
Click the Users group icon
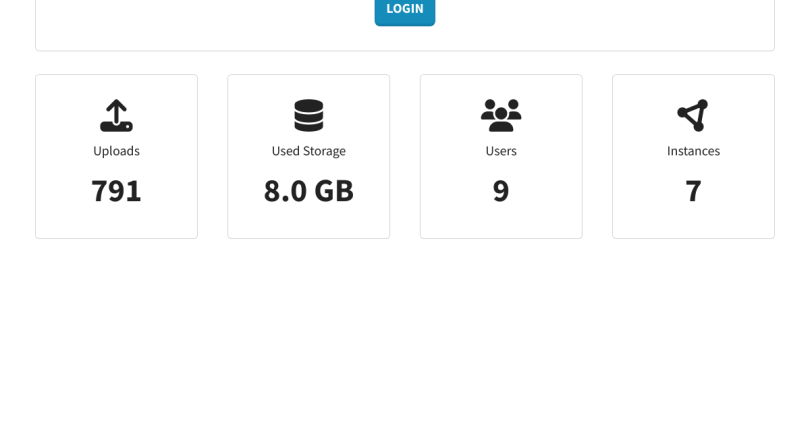tap(500, 116)
